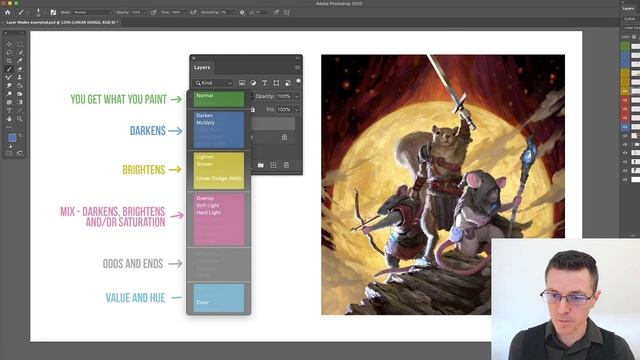Viewport: 640px width, 360px height.
Task: Select the Paint Bucket tool
Action: click(20, 86)
